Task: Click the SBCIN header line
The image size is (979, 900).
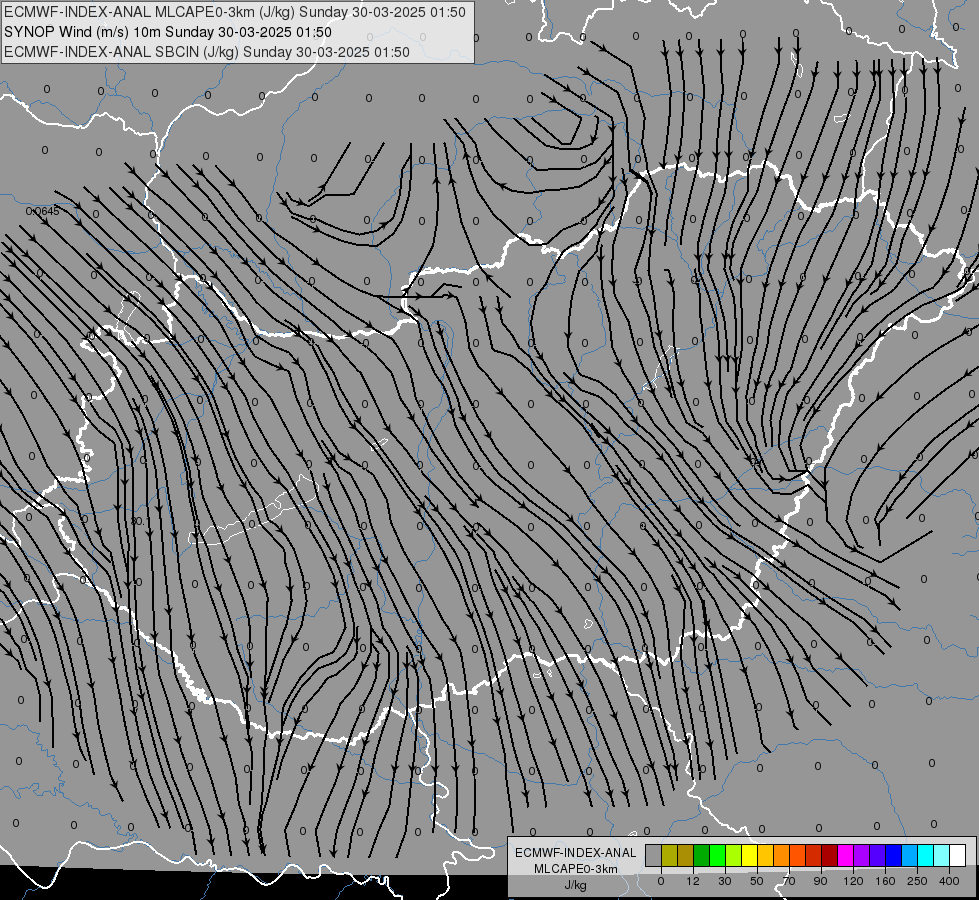Action: (207, 52)
